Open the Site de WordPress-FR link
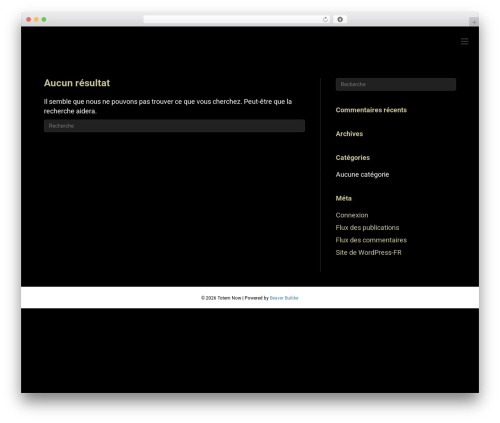This screenshot has height=423, width=500. click(x=368, y=253)
